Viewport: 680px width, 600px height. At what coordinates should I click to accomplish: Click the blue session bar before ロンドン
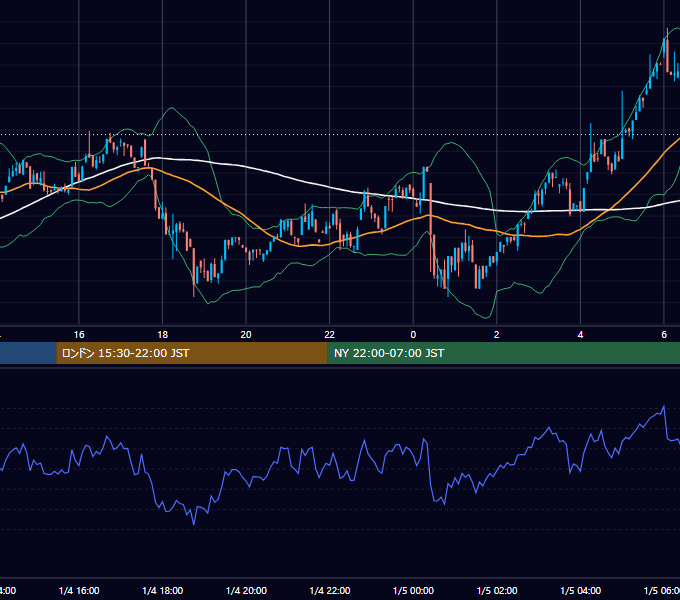click(x=28, y=353)
